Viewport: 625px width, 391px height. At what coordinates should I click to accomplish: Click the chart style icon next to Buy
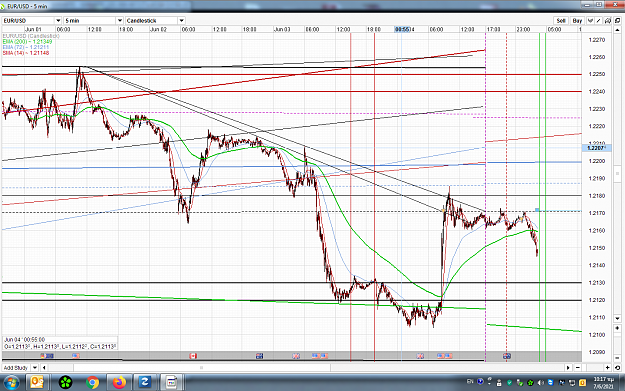(x=590, y=20)
